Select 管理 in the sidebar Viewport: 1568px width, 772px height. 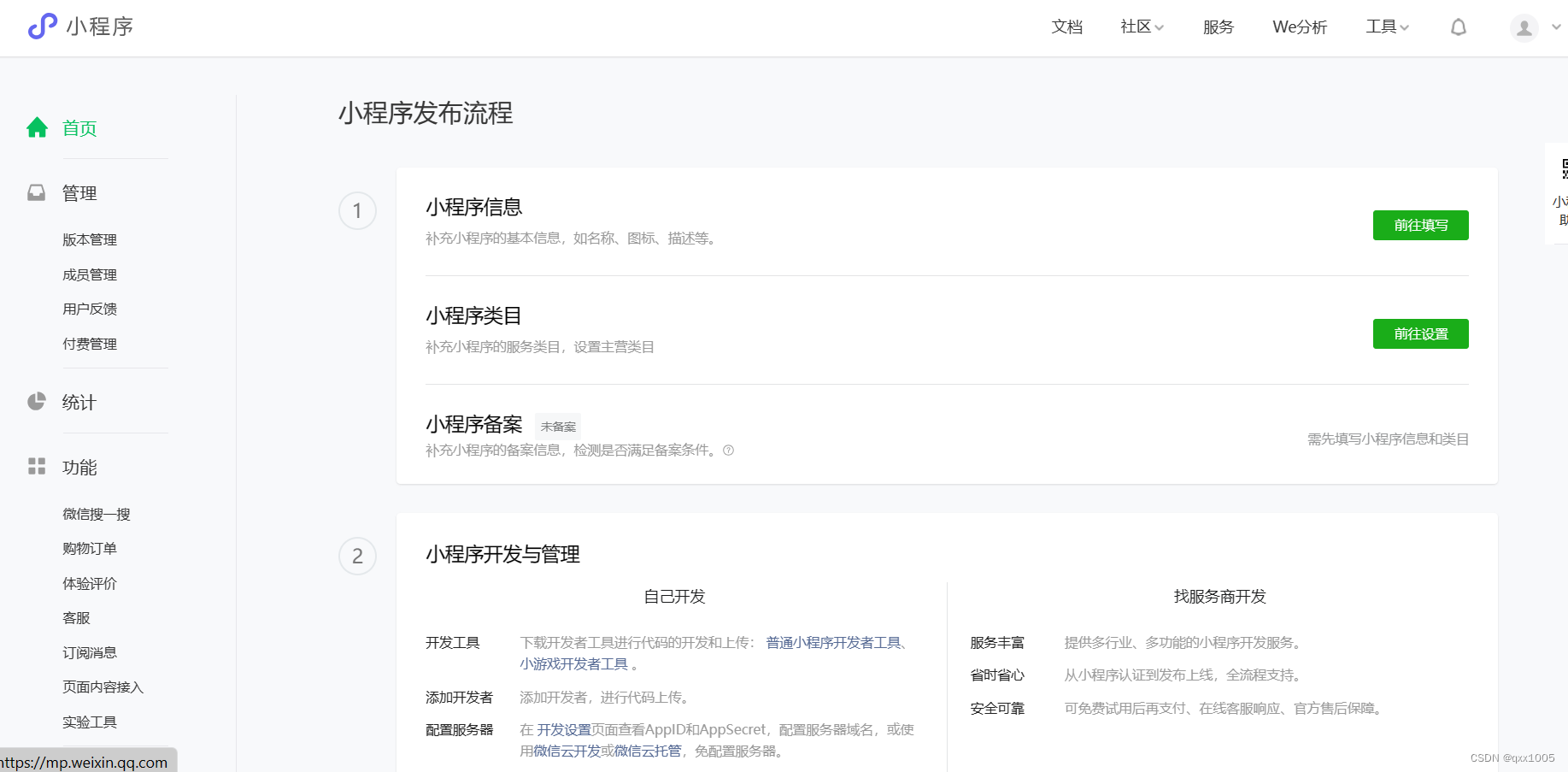(79, 193)
